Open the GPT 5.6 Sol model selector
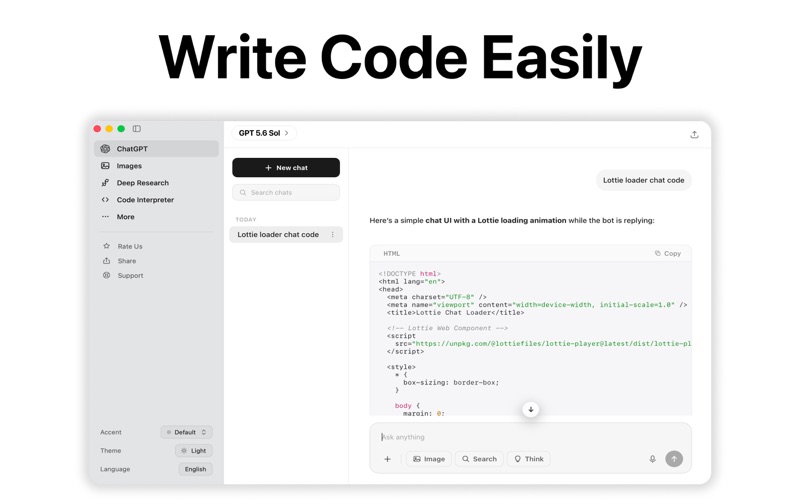 [x=264, y=133]
